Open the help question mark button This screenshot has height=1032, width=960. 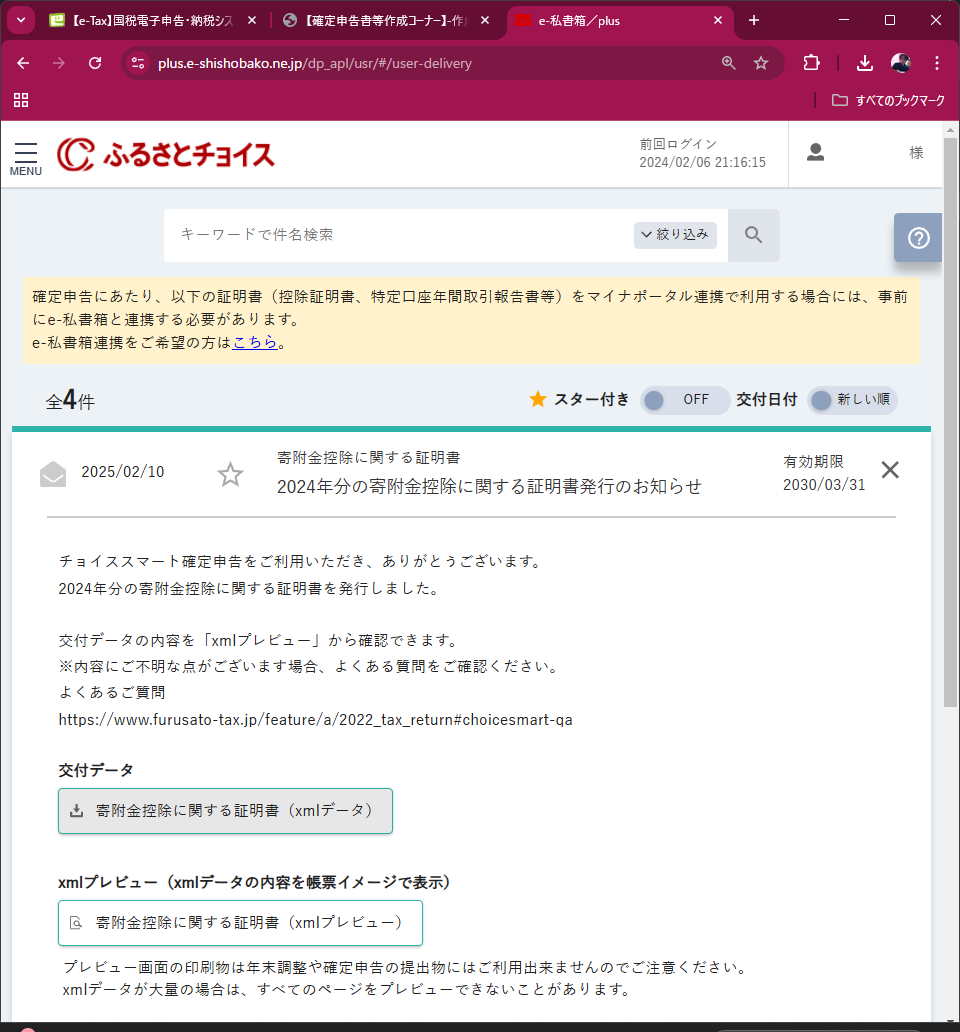tap(918, 238)
